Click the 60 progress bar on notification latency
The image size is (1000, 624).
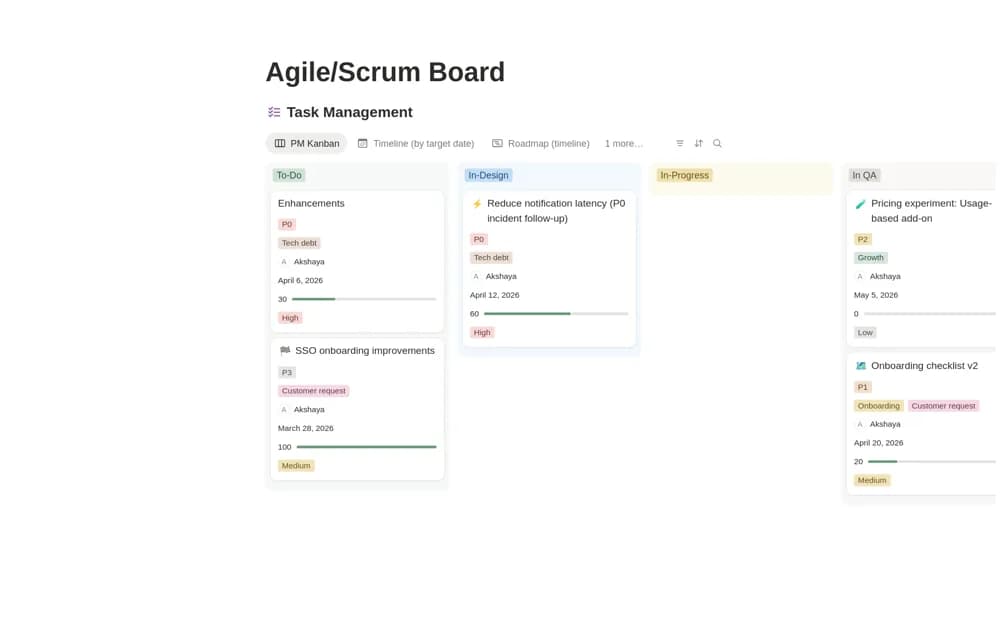[556, 314]
